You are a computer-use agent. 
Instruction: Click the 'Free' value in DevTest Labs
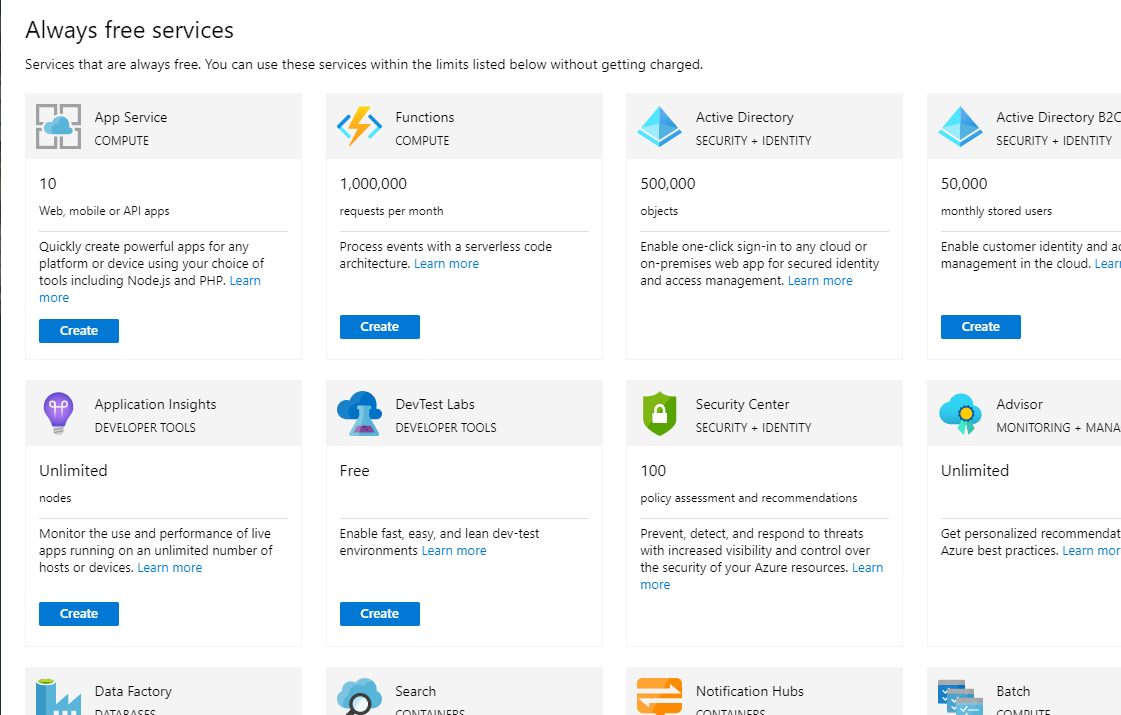[355, 470]
